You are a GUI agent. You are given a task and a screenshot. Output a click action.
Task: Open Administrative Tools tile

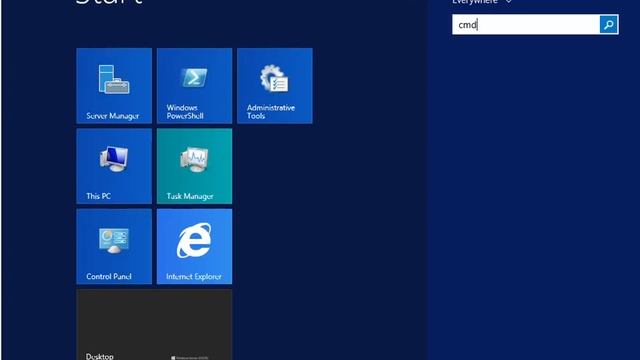pos(275,86)
